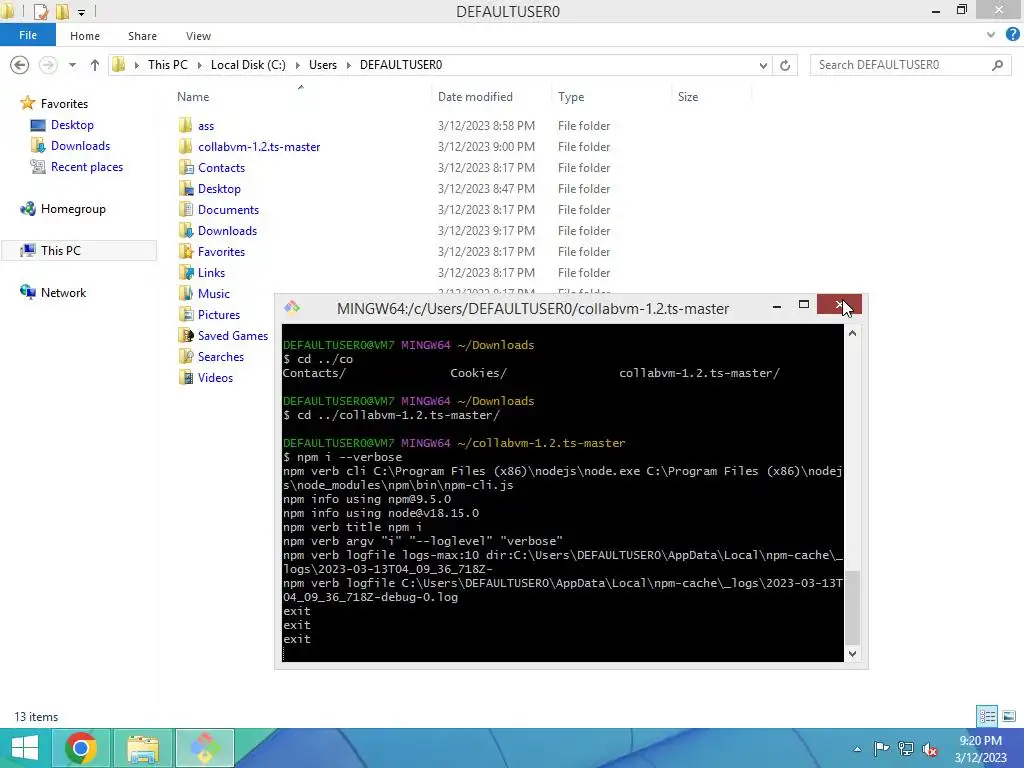Viewport: 1024px width, 768px height.
Task: Open the Share ribbon tab
Action: [x=142, y=36]
